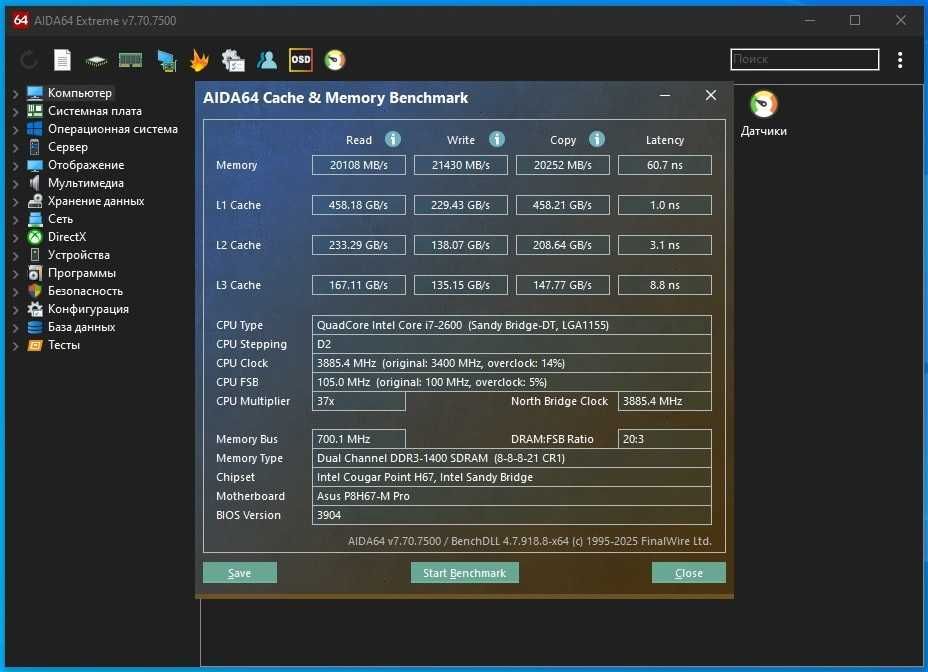Click the L2 Cache Write value 138.07 GB/s

point(460,245)
